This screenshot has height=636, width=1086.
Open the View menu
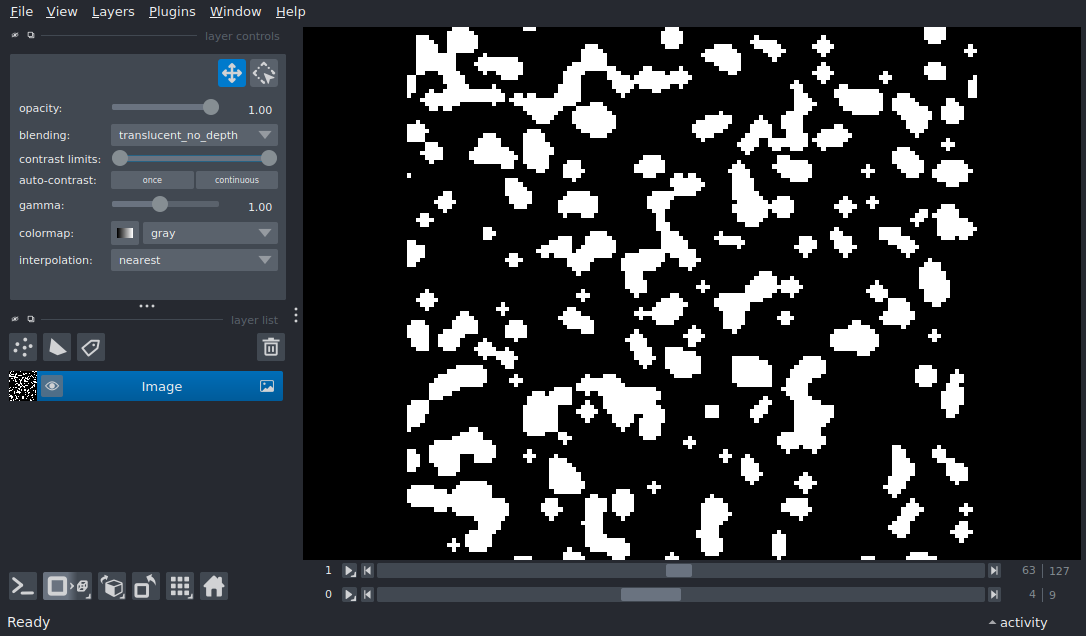pos(62,12)
